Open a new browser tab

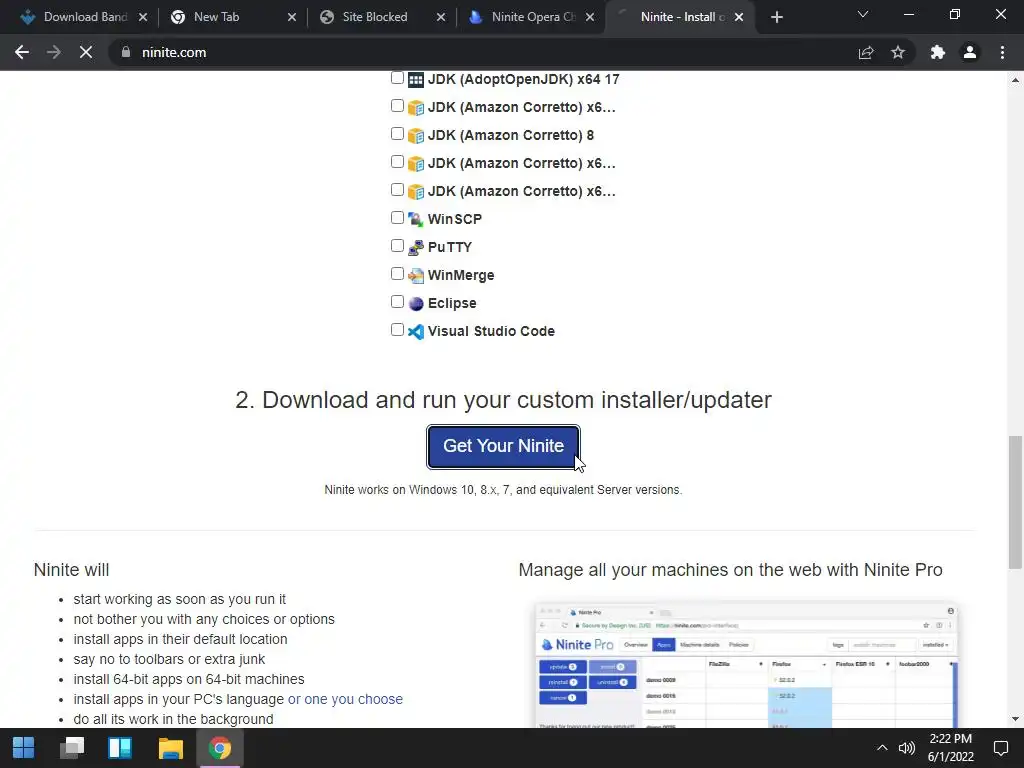(x=776, y=18)
